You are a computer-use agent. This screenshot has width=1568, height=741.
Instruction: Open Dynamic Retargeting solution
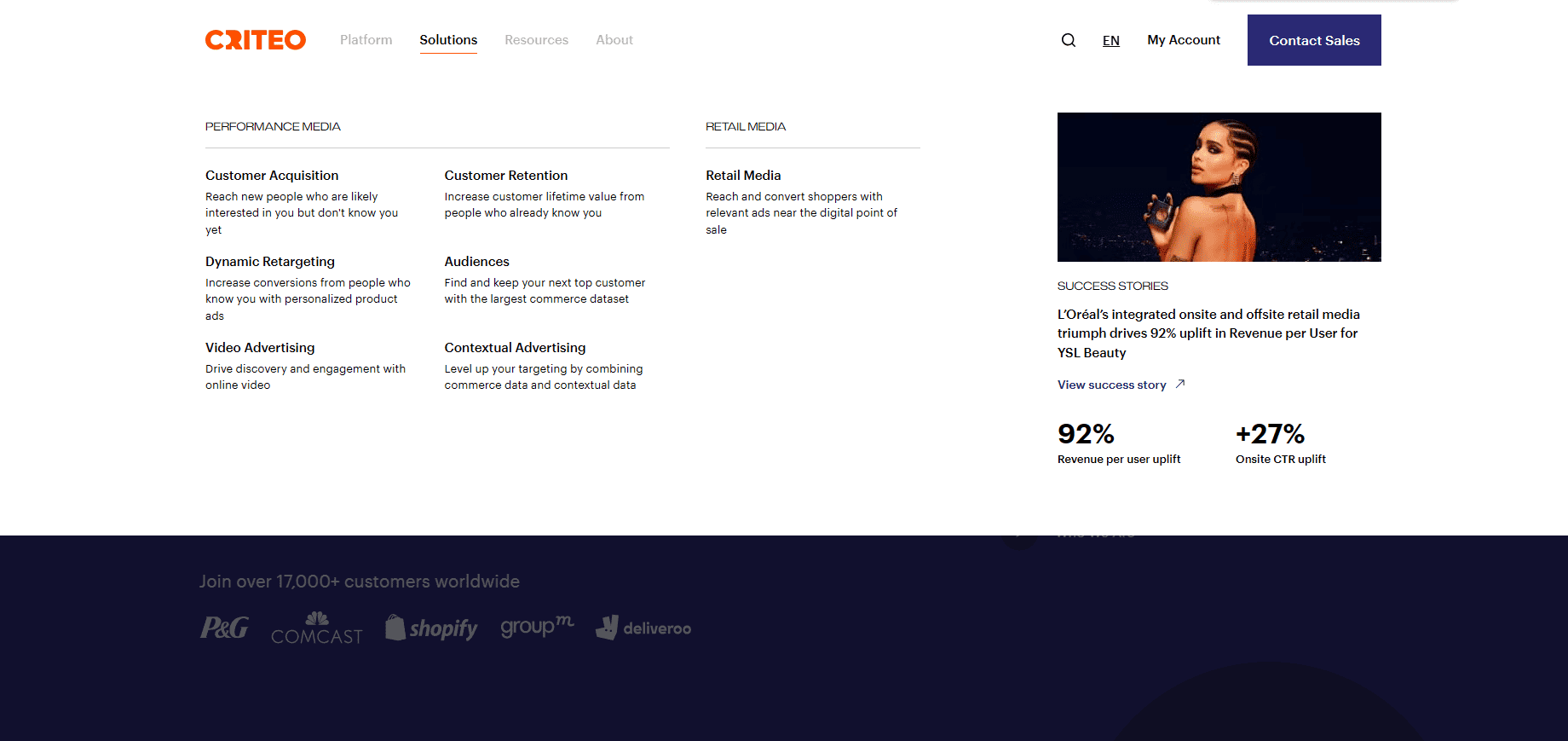[270, 262]
